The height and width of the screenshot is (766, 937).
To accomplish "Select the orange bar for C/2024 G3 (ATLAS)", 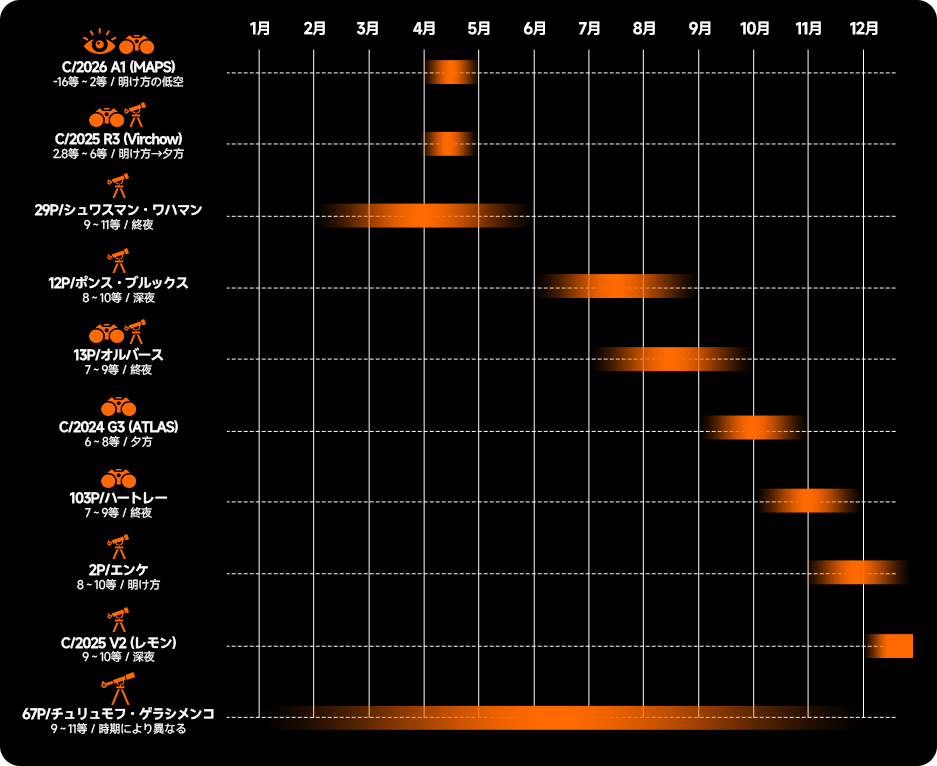I will click(x=753, y=427).
